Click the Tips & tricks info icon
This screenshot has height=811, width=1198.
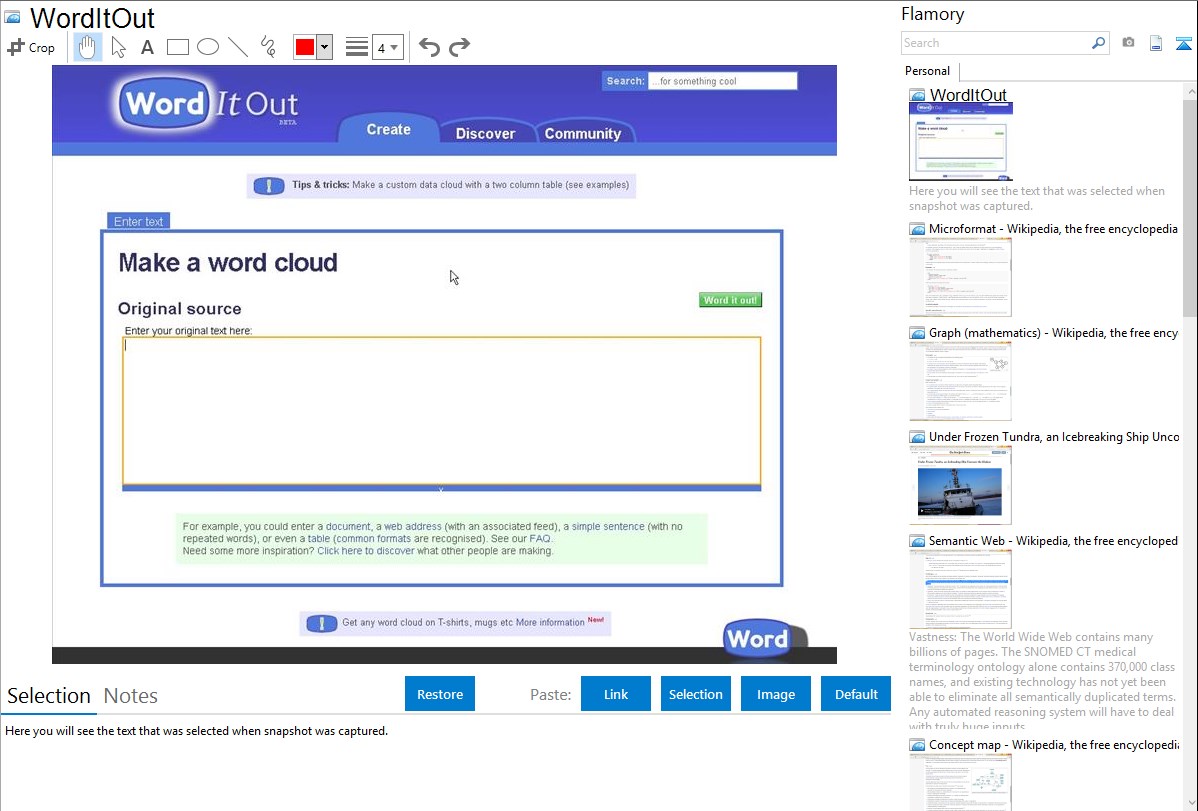268,186
